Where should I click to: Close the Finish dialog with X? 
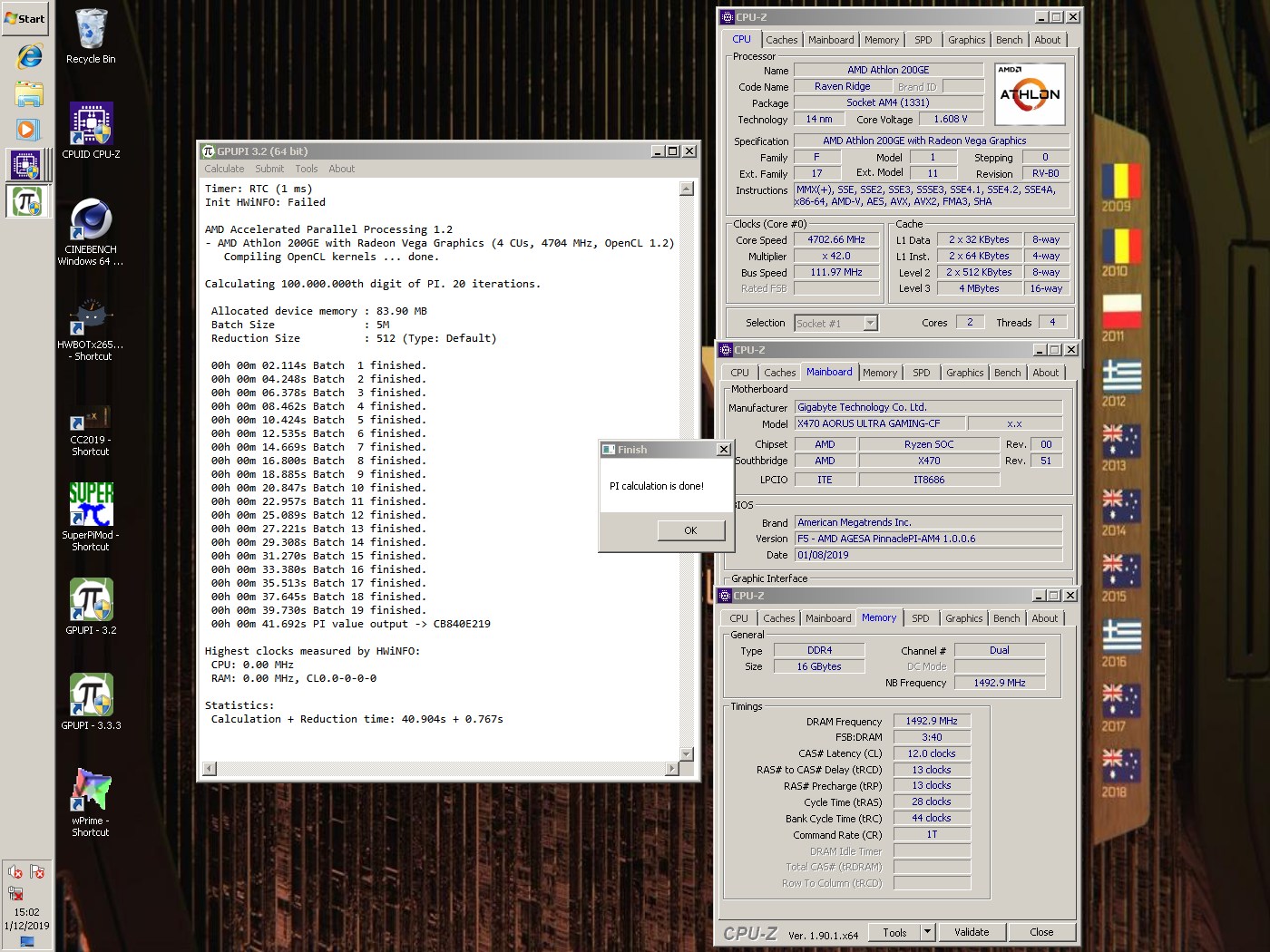724,450
